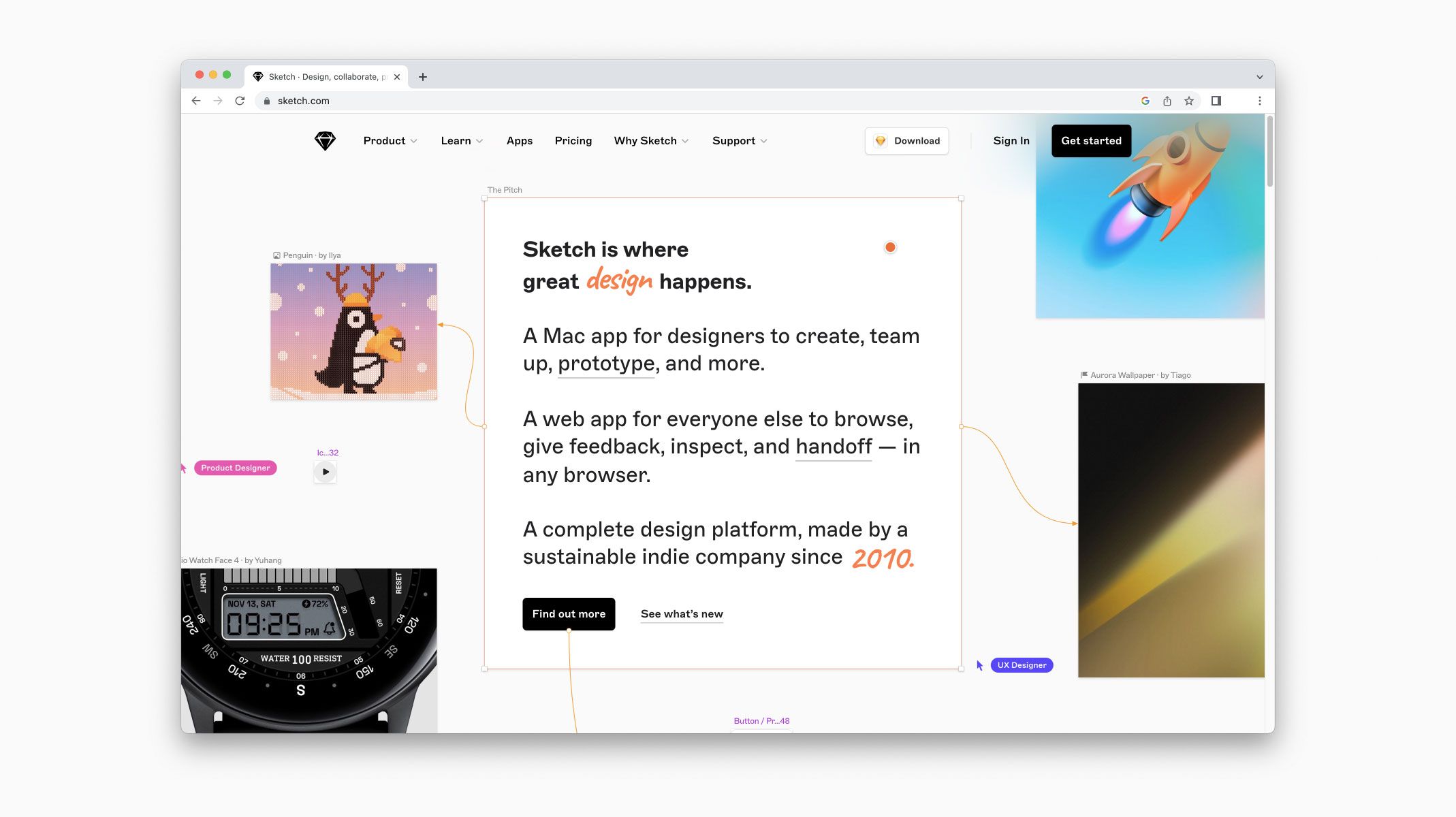Click the Find out more button
The image size is (1456, 817).
568,613
